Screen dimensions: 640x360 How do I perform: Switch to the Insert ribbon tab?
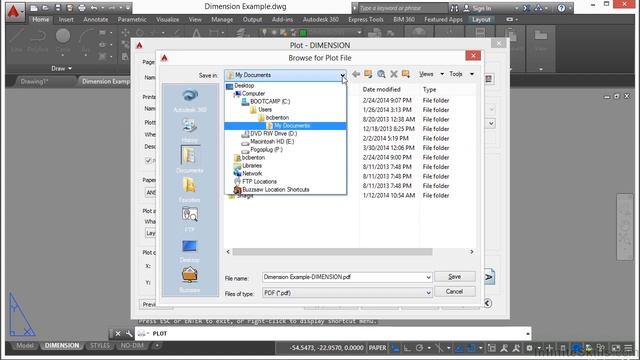click(x=66, y=19)
